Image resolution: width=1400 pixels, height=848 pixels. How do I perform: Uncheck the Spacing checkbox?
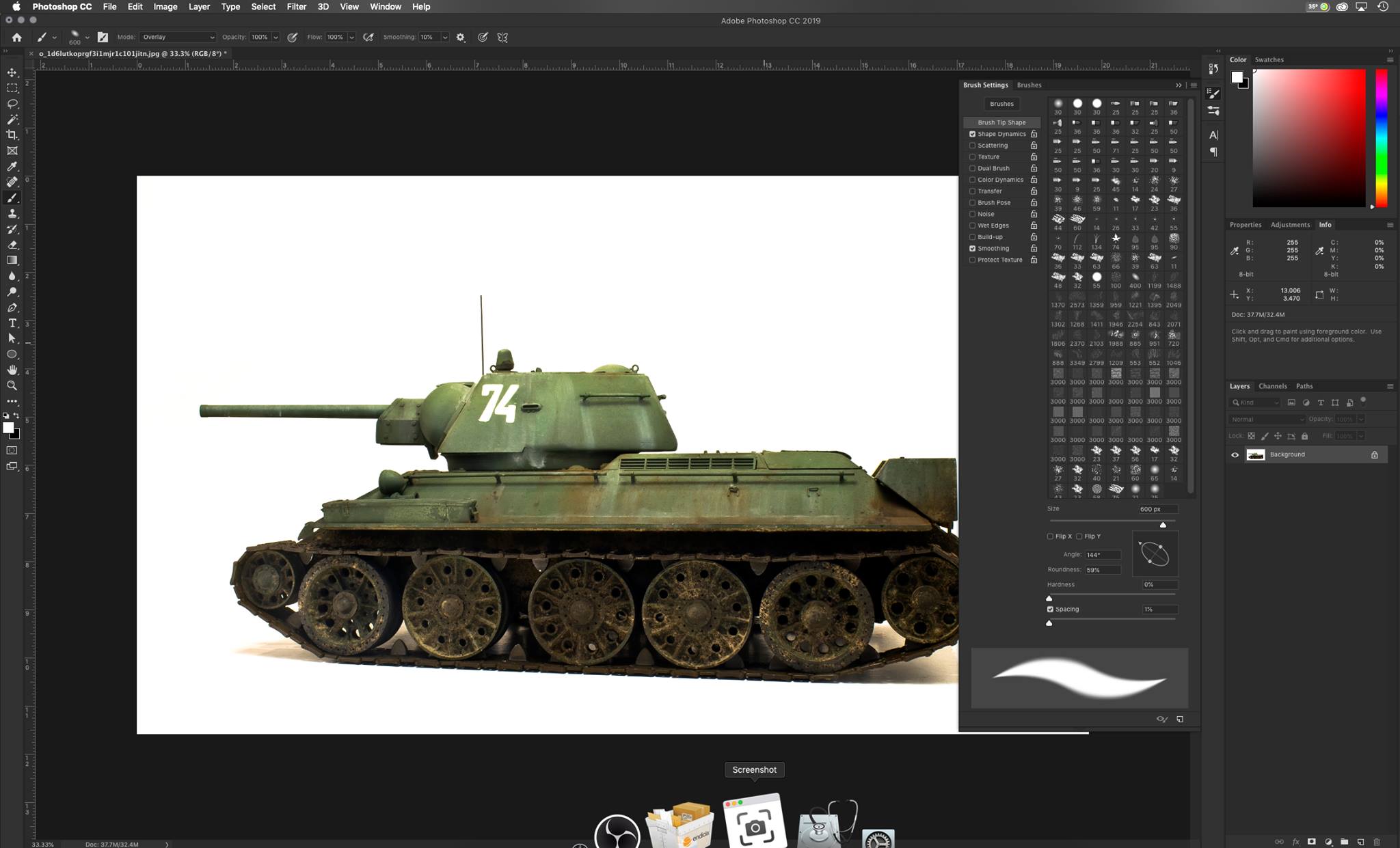pos(1050,609)
